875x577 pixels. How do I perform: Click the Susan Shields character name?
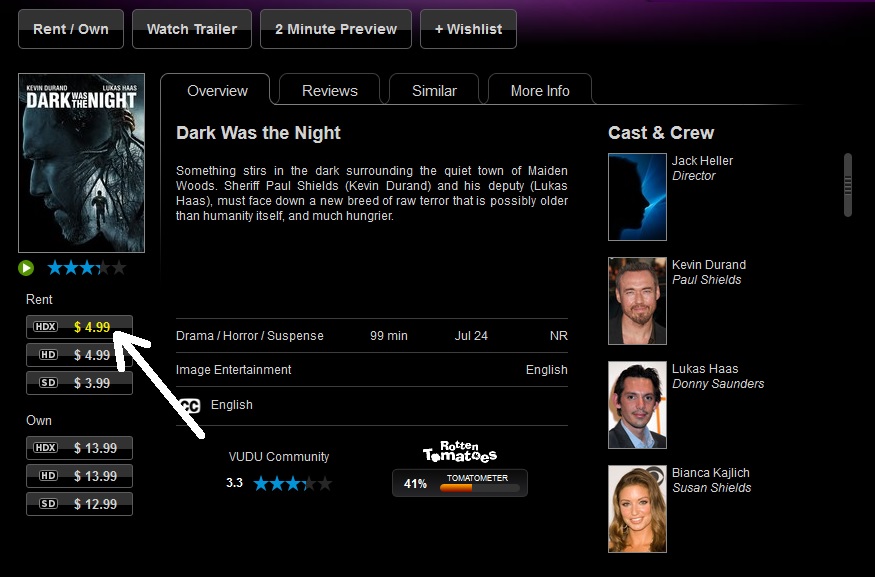[711, 488]
